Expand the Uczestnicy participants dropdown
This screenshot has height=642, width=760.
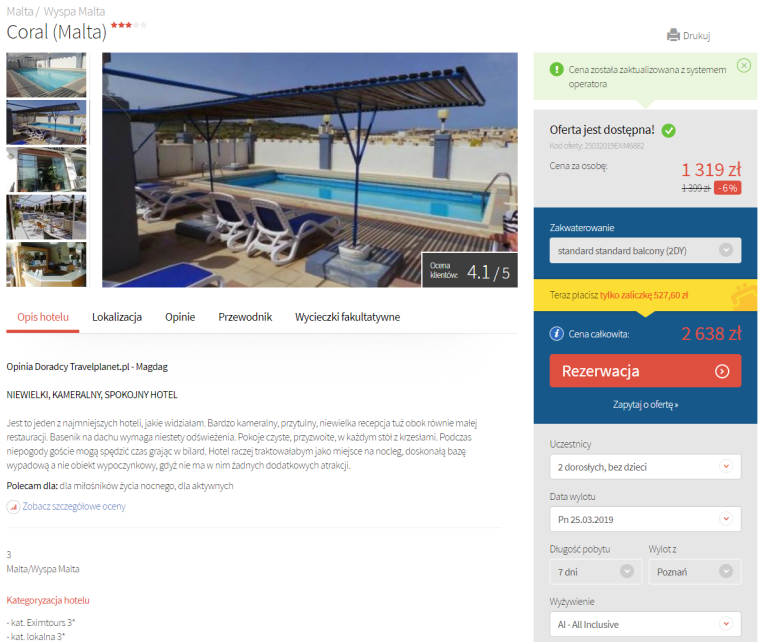645,467
